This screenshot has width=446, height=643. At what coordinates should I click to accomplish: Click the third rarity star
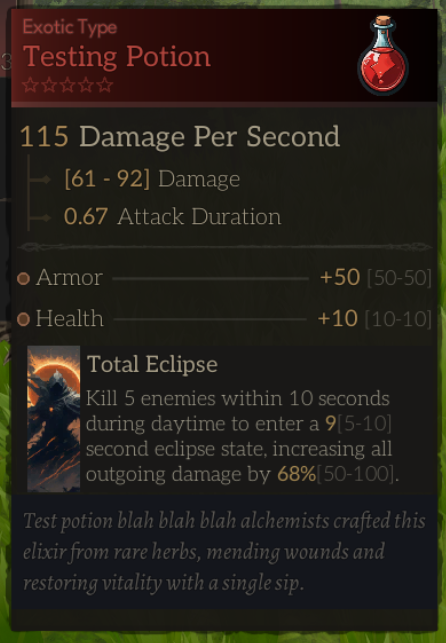[x=68, y=85]
